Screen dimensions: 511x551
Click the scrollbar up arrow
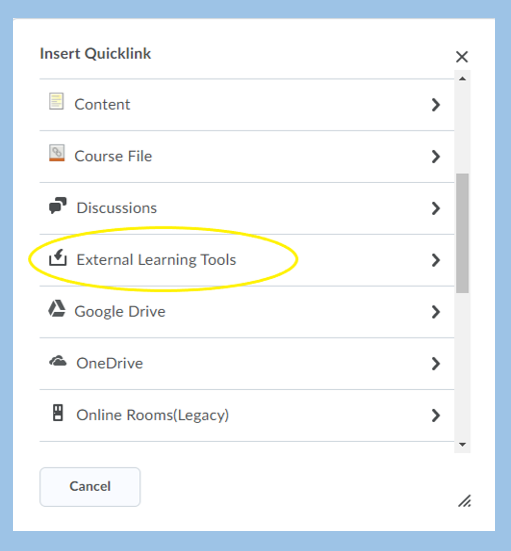[463, 79]
